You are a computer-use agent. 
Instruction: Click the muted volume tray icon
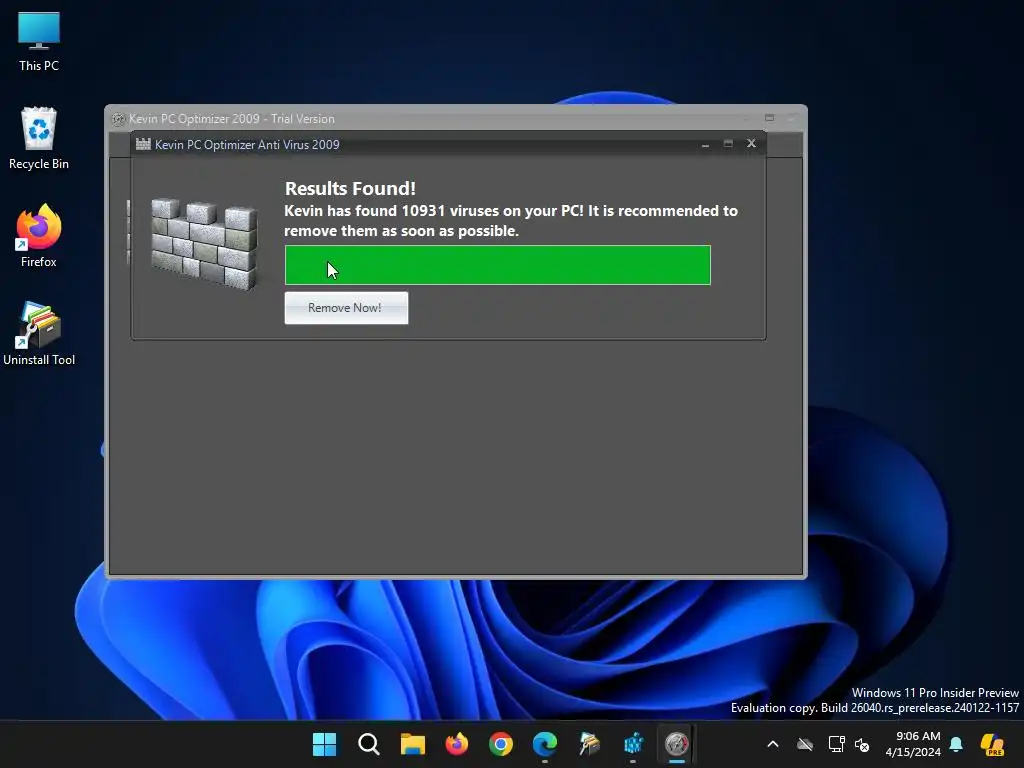tap(862, 744)
